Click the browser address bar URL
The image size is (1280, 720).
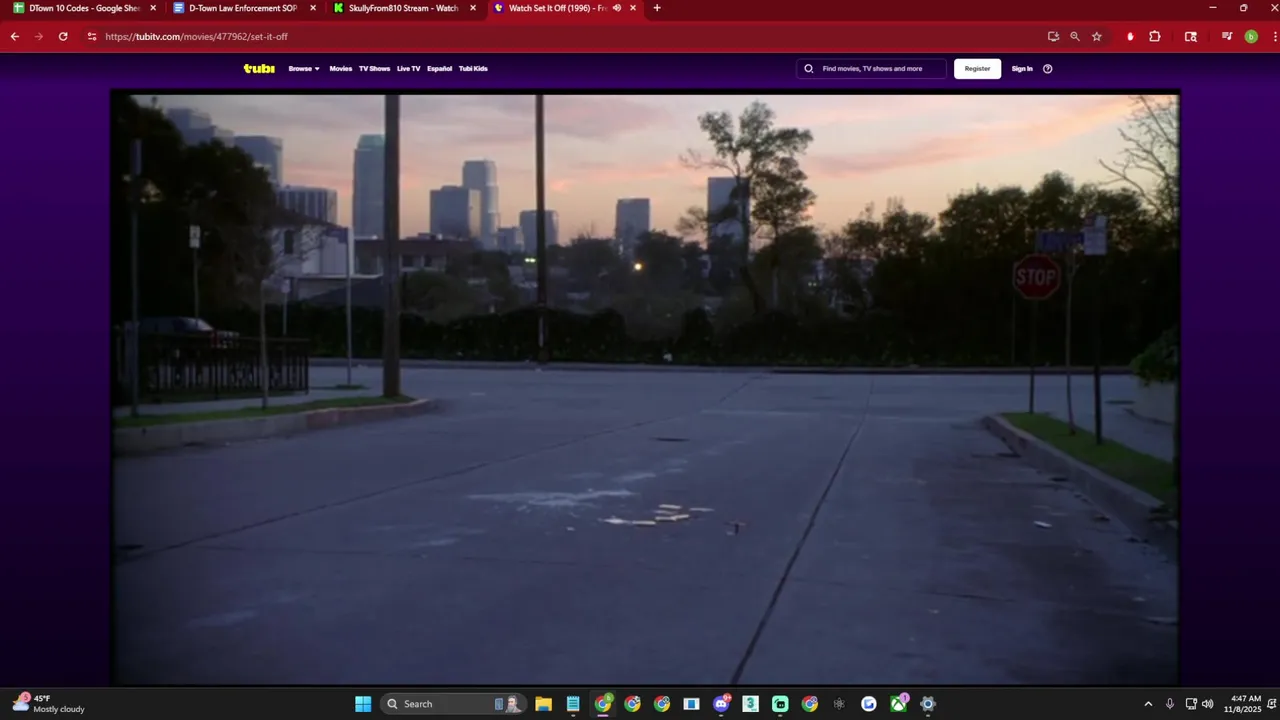pos(196,36)
